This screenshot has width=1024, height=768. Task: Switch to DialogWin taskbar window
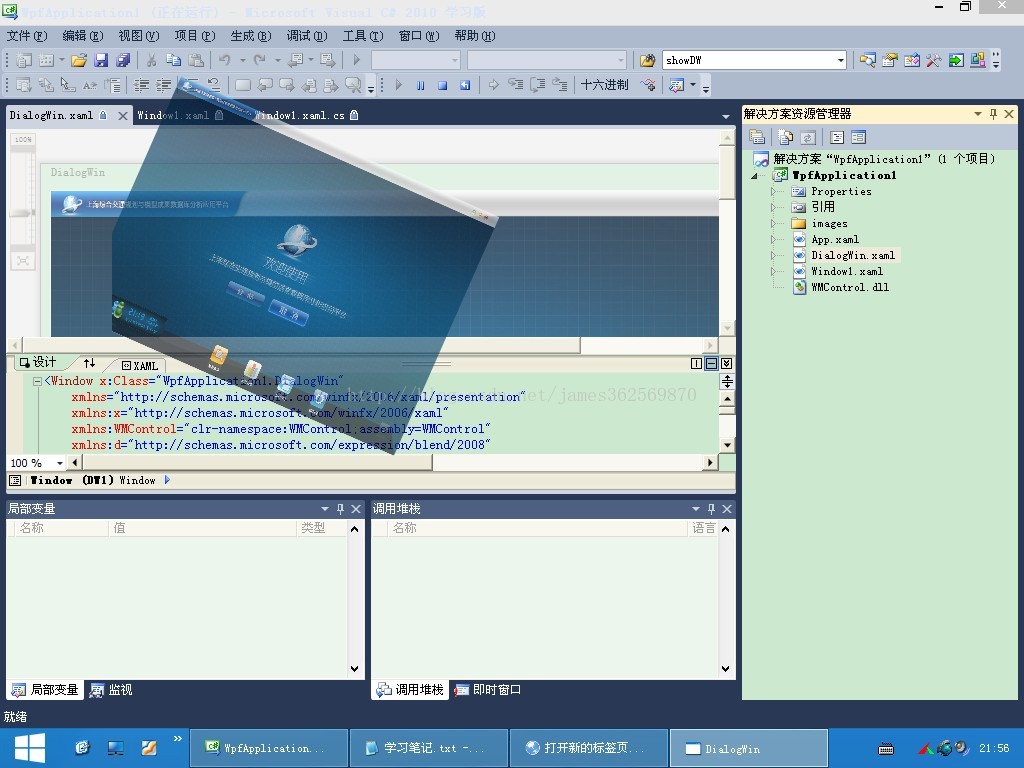(749, 748)
